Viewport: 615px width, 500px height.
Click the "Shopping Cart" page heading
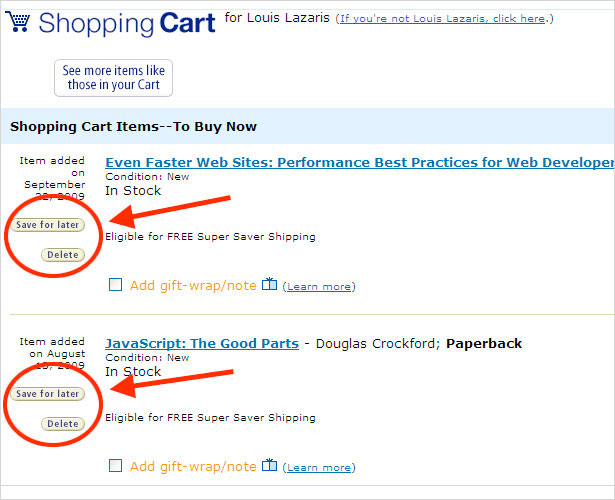127,24
